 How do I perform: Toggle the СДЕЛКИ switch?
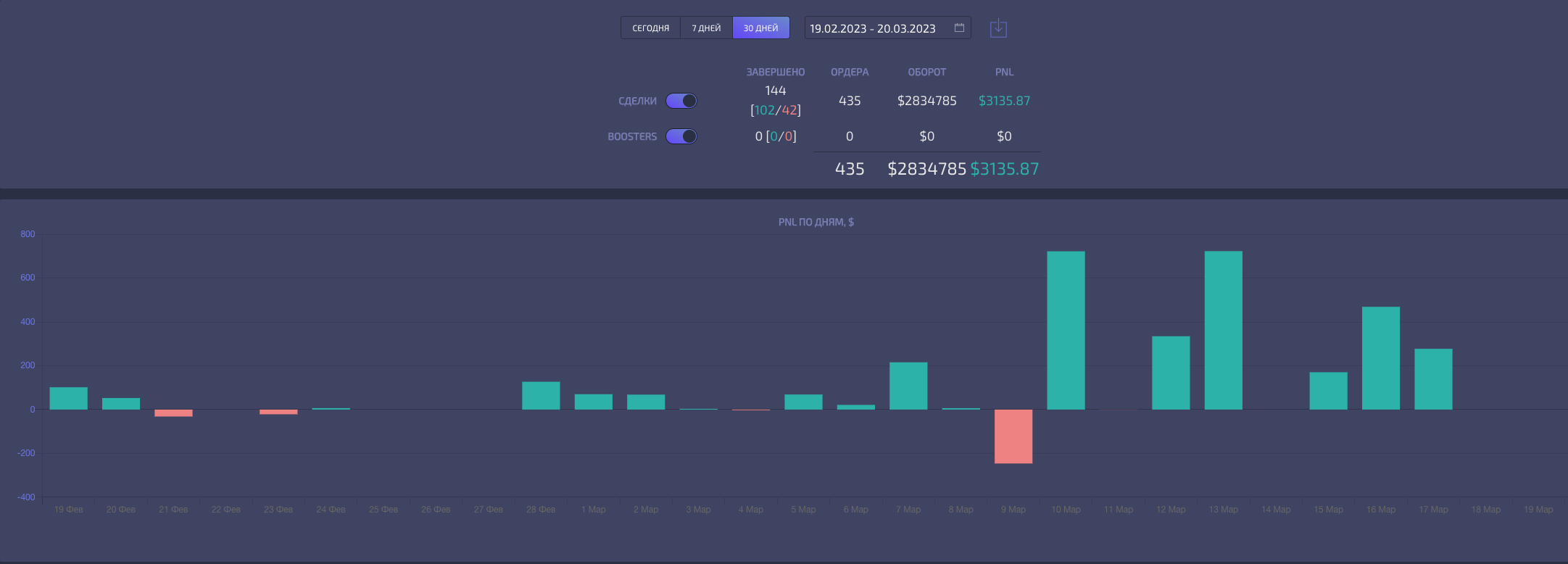[681, 101]
